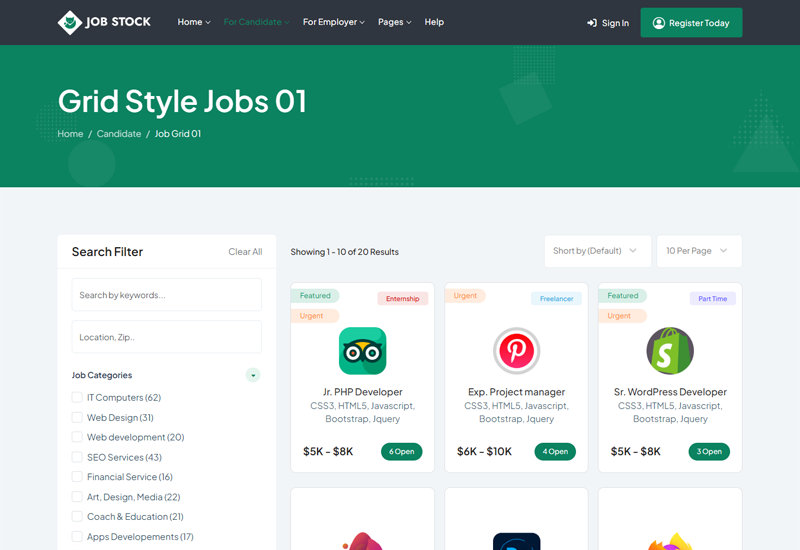This screenshot has width=800, height=550.
Task: Click the Search Filter heading
Action: tap(107, 252)
